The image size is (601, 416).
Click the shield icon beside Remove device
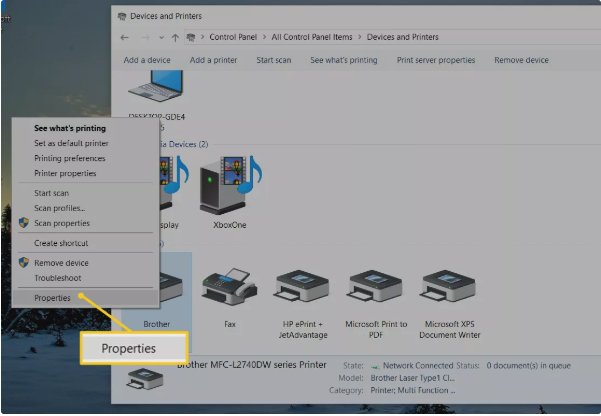pos(24,263)
